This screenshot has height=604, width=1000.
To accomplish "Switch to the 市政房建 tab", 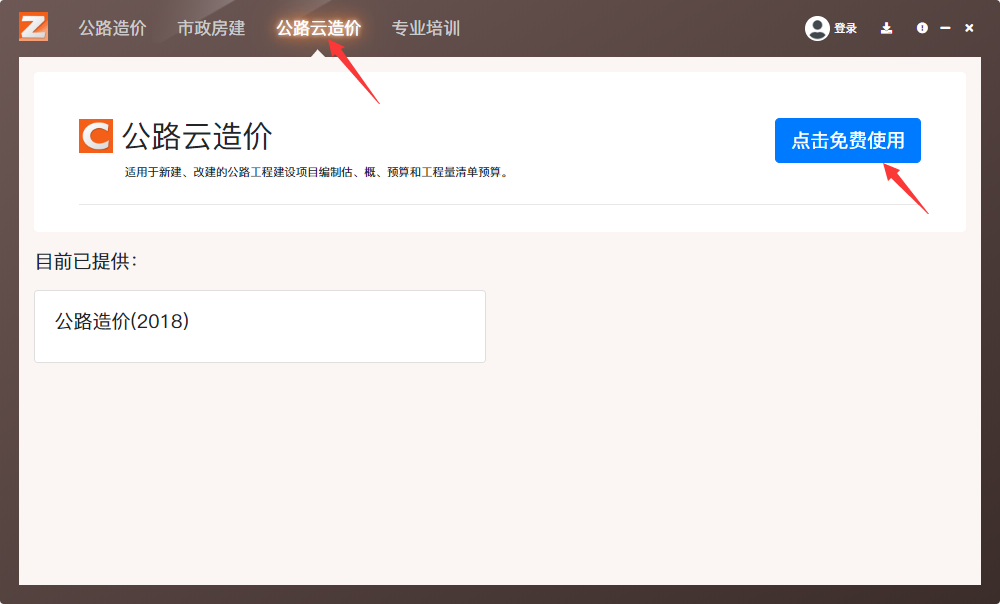I will (211, 28).
